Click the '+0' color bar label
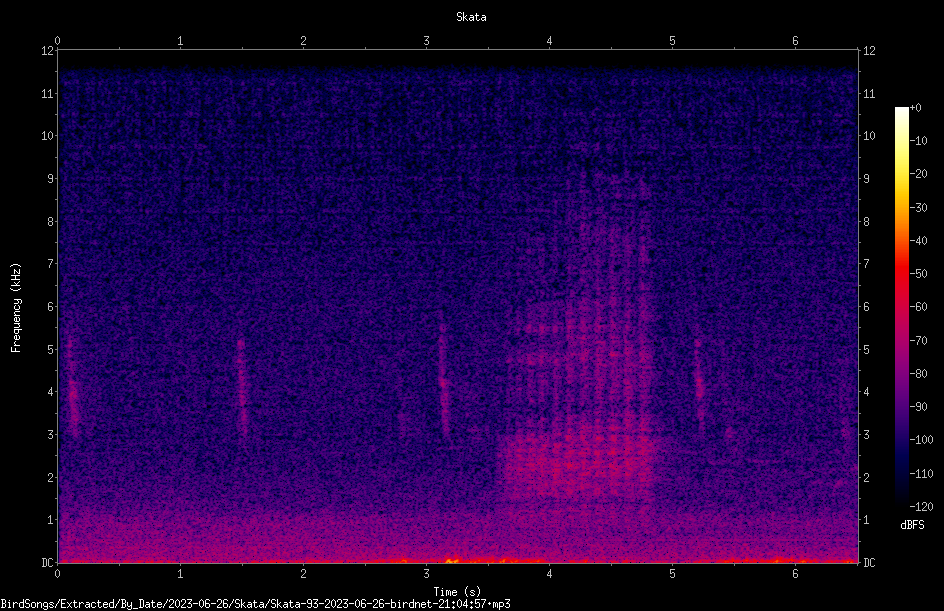 [x=916, y=108]
